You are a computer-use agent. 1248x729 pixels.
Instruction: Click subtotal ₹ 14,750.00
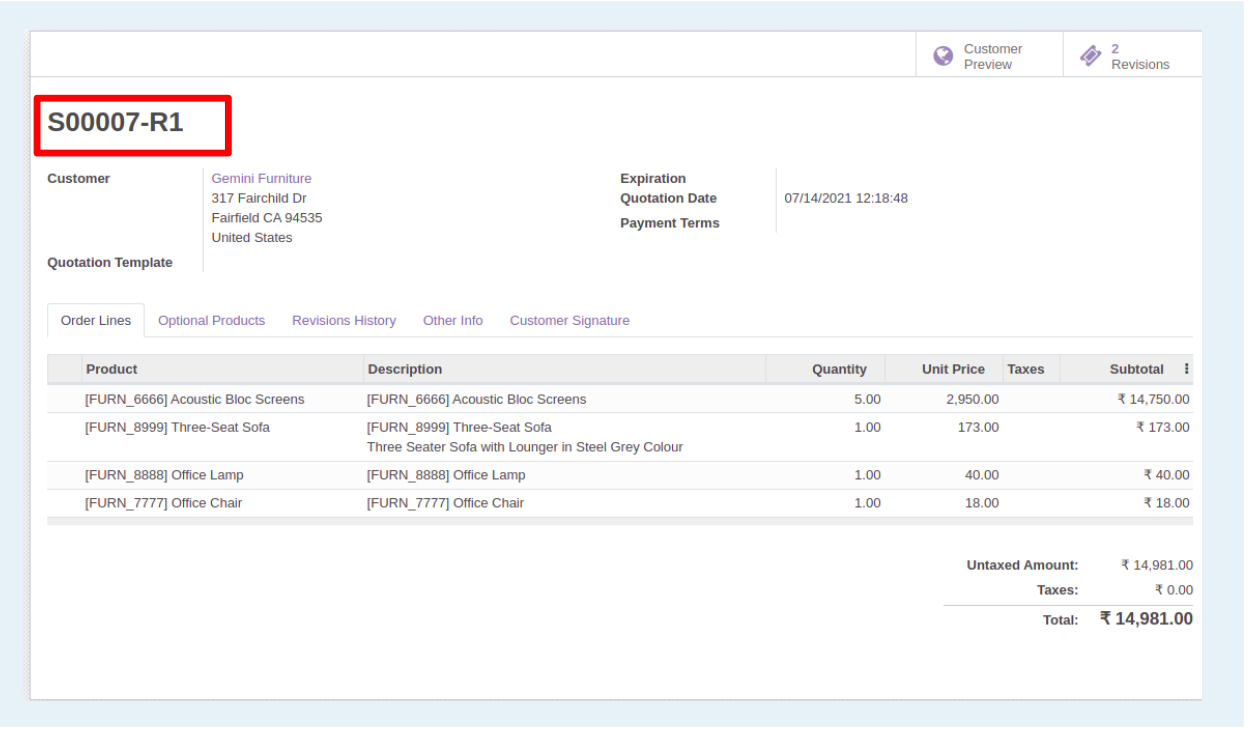[1153, 399]
